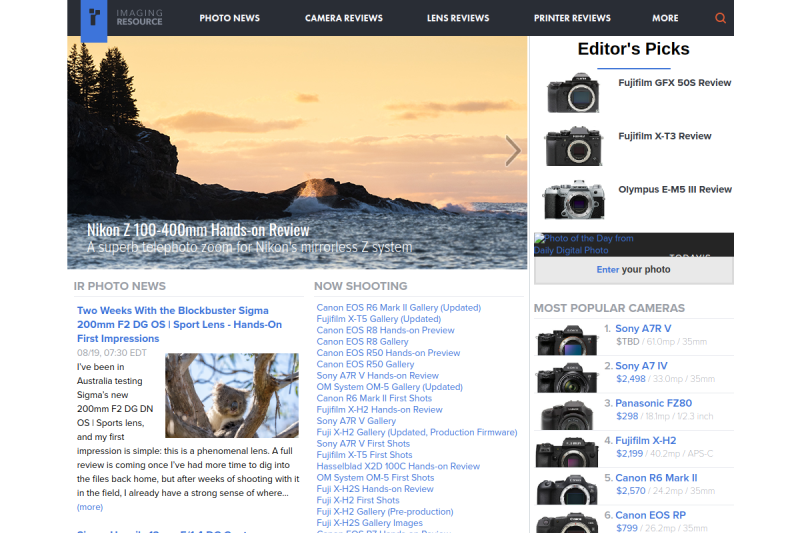Viewport: 800px width, 533px height.
Task: Open Nikon Z 100-400mm Hands-on Review headline
Action: pyautogui.click(x=198, y=230)
